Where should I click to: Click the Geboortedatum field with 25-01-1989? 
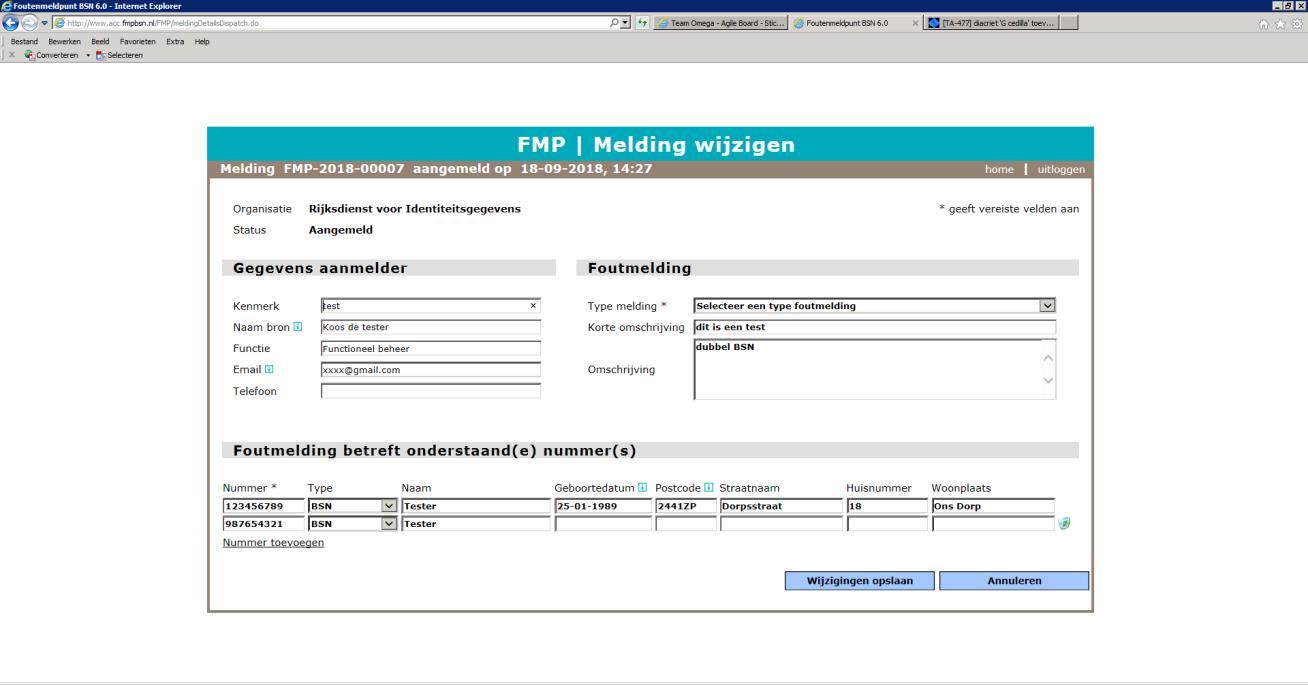[x=603, y=506]
